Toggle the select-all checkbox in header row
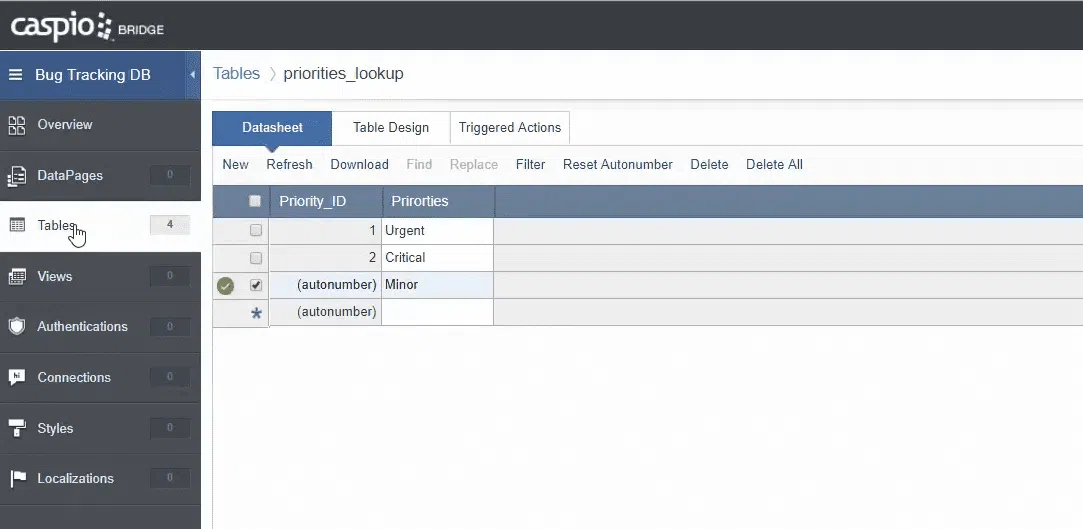 pyautogui.click(x=255, y=201)
